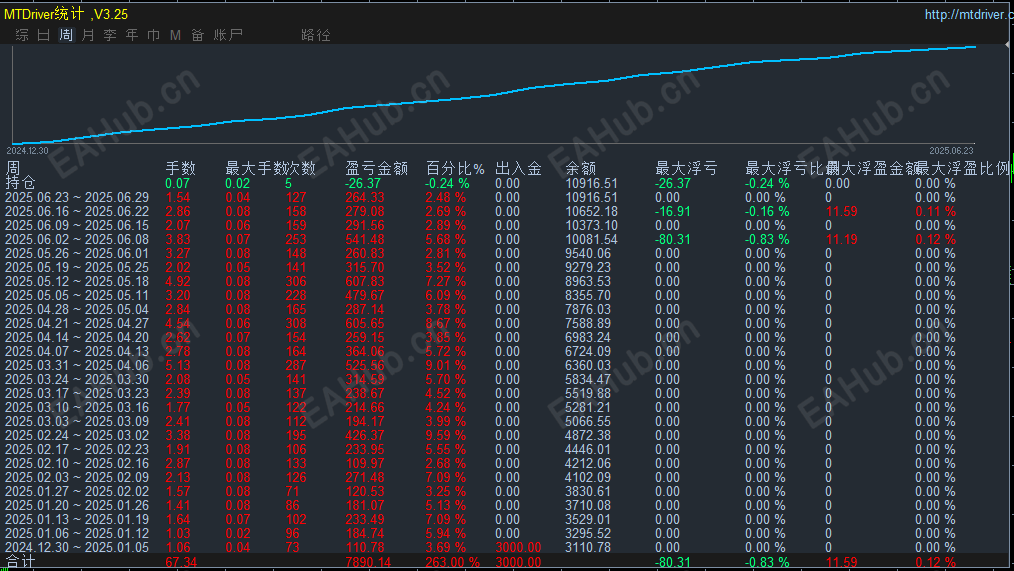
Task: Select week row 2025.06.16 ~ 2025.06.22
Action: (77, 211)
